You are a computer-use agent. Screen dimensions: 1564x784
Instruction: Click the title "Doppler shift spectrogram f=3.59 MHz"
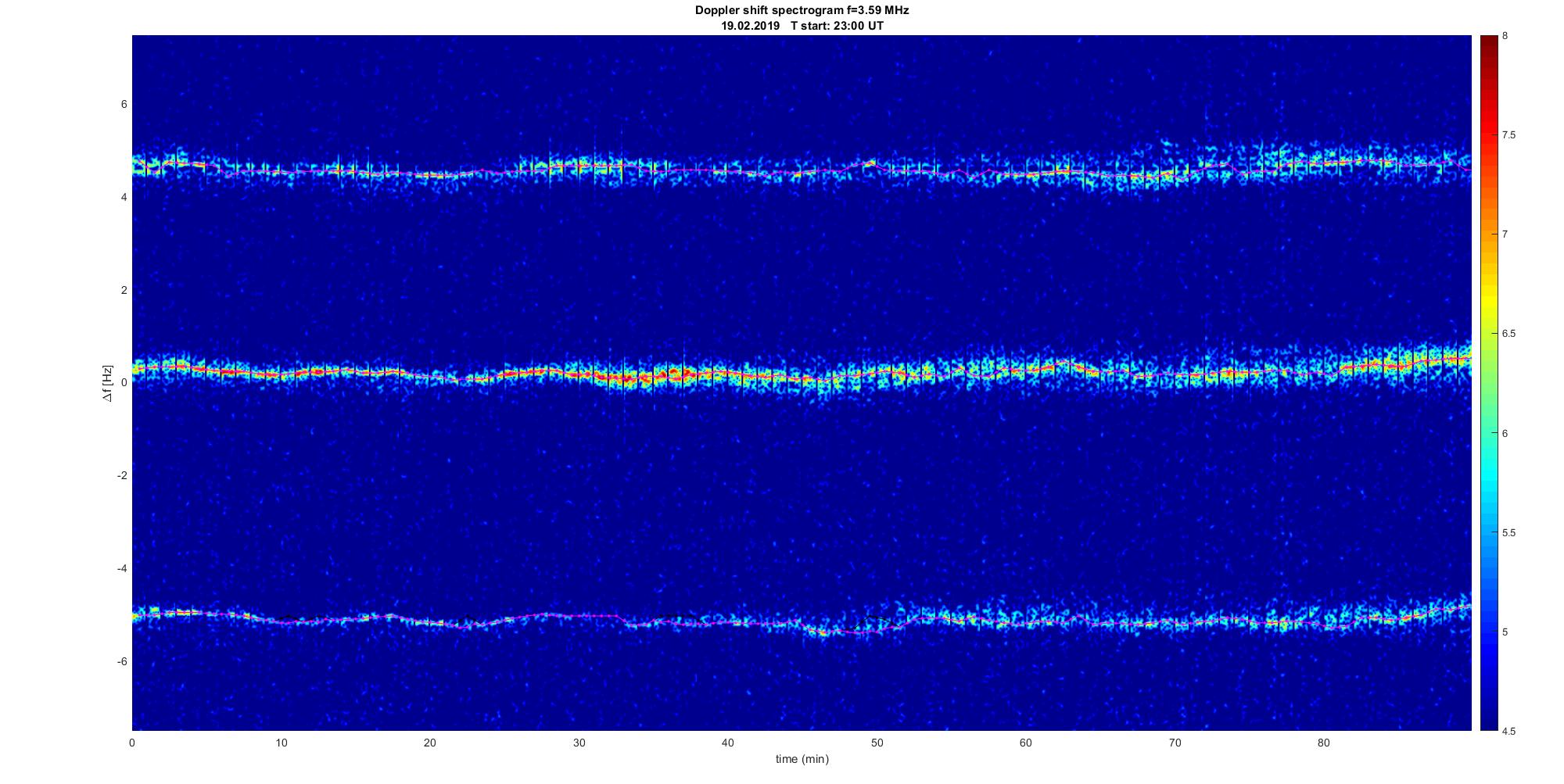[802, 11]
